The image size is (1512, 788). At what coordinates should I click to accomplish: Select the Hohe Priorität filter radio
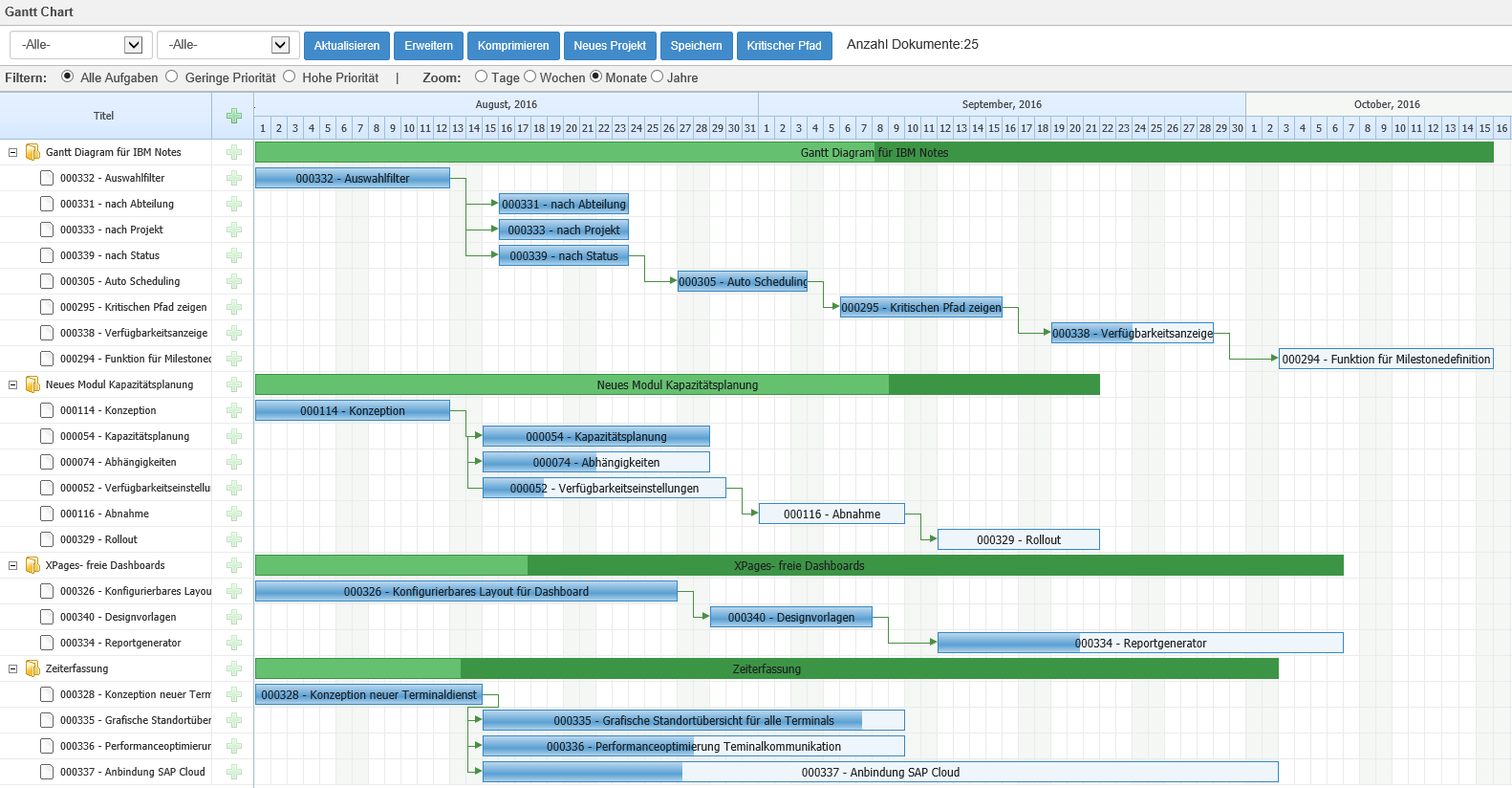coord(290,77)
